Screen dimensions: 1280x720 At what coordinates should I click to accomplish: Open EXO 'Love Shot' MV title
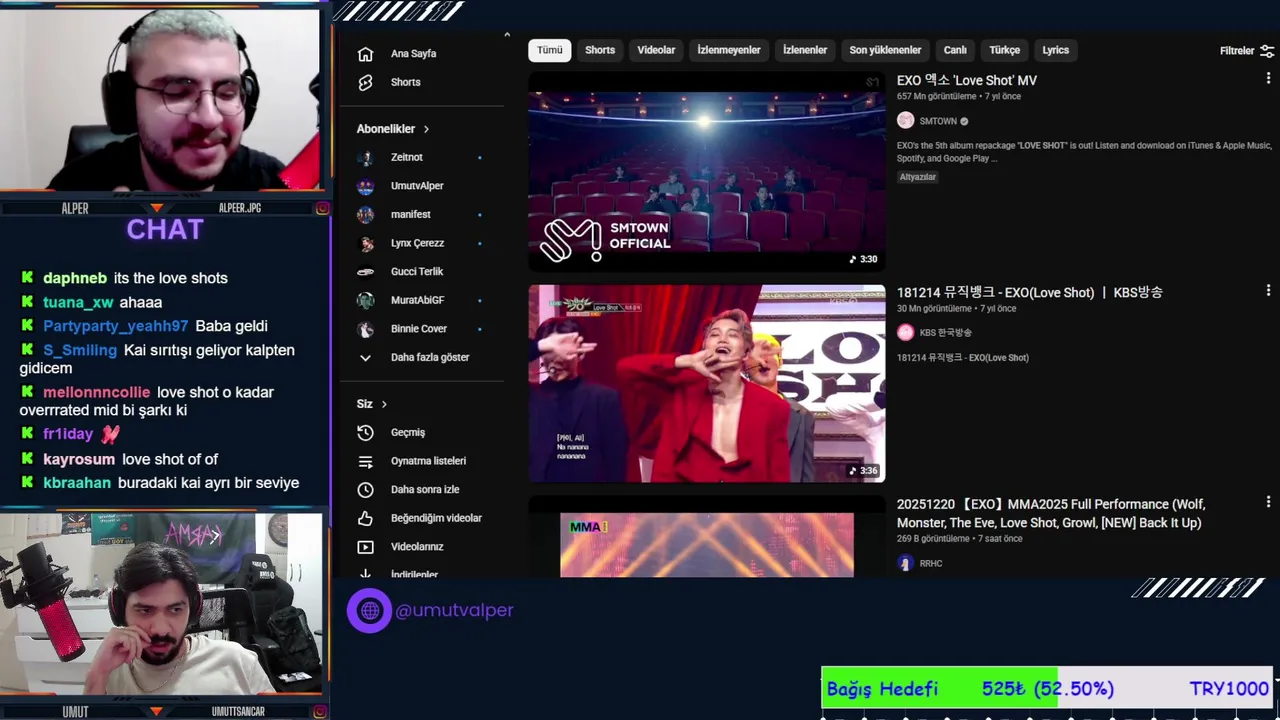point(967,81)
